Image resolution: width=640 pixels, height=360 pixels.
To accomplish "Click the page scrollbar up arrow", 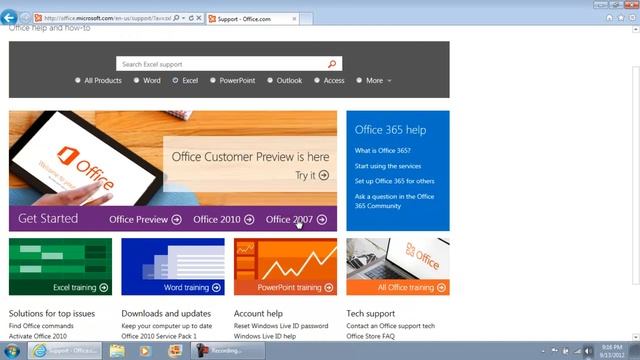I will (636, 29).
